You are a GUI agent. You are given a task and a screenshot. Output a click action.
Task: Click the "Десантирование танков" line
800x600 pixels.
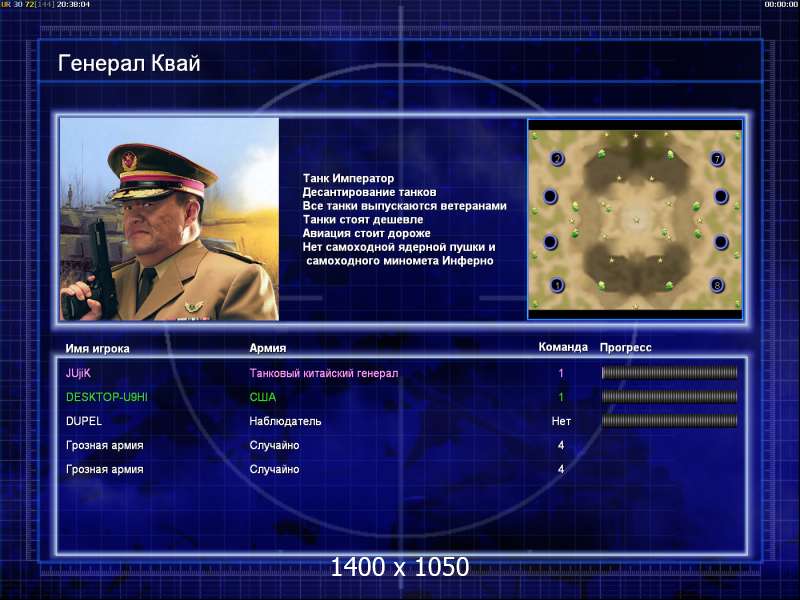pyautogui.click(x=369, y=192)
